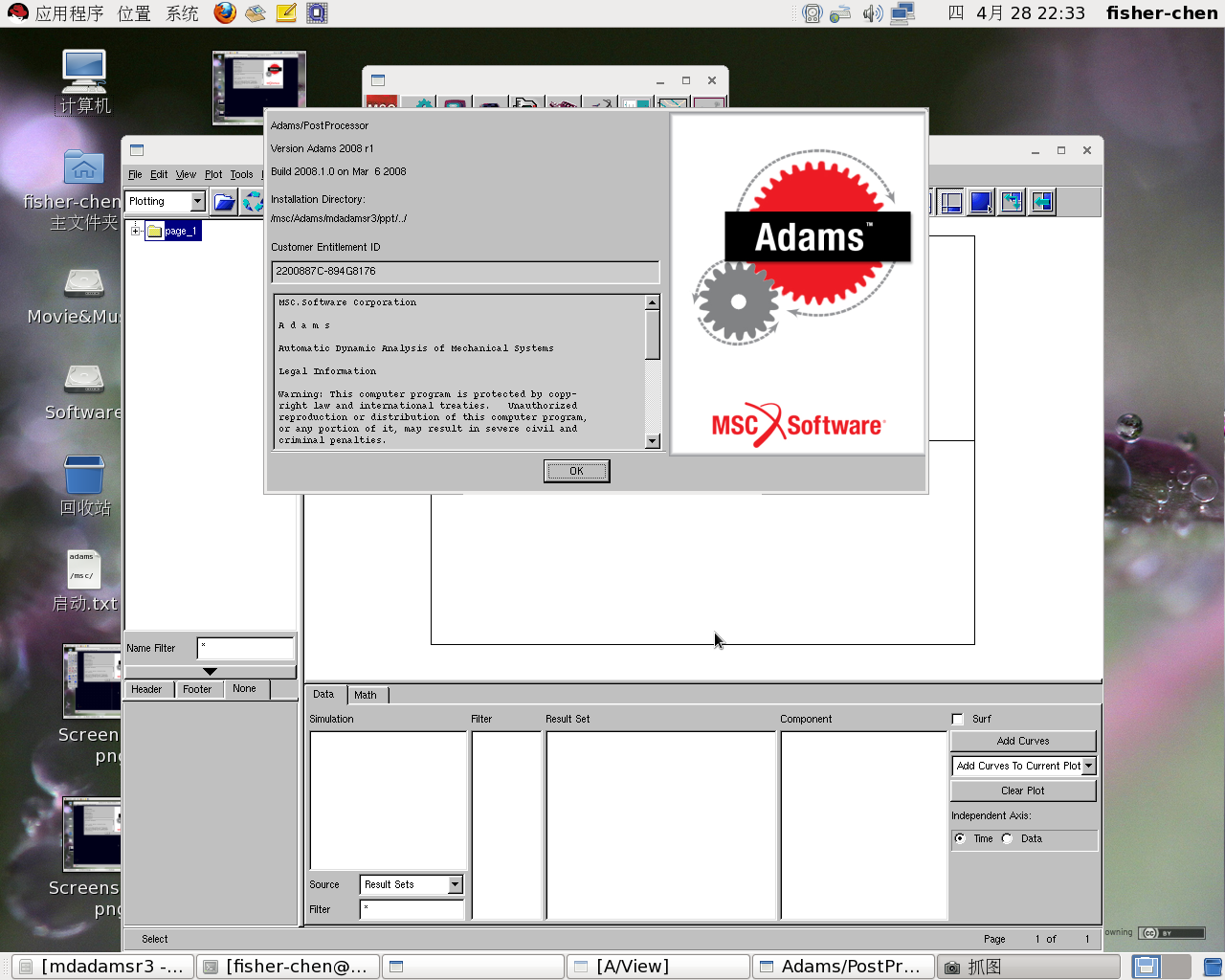Open the Movie&Music drive icon
Viewport: 1225px width, 980px height.
pyautogui.click(x=75, y=296)
